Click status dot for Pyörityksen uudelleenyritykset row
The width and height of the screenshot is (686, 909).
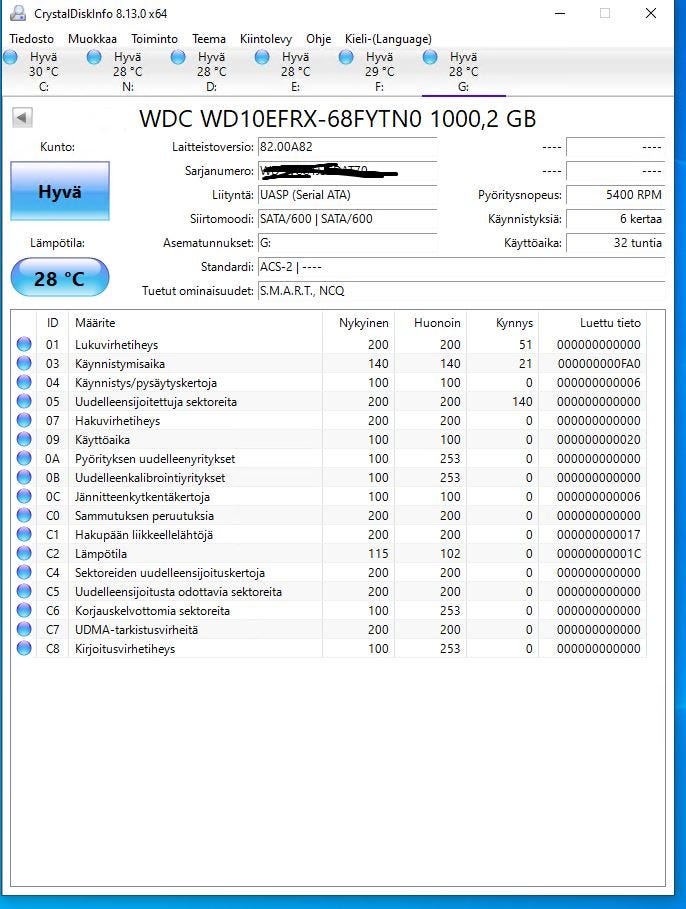[24, 459]
